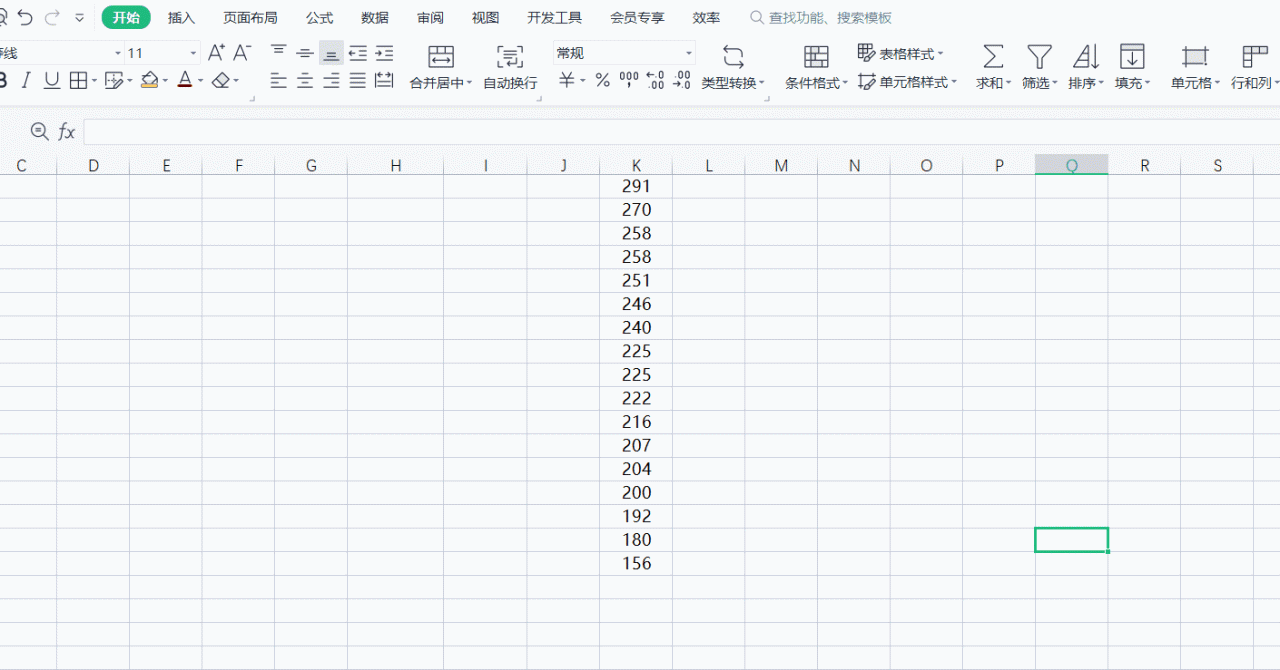Align cell text to the right
This screenshot has height=670, width=1280.
[x=331, y=81]
